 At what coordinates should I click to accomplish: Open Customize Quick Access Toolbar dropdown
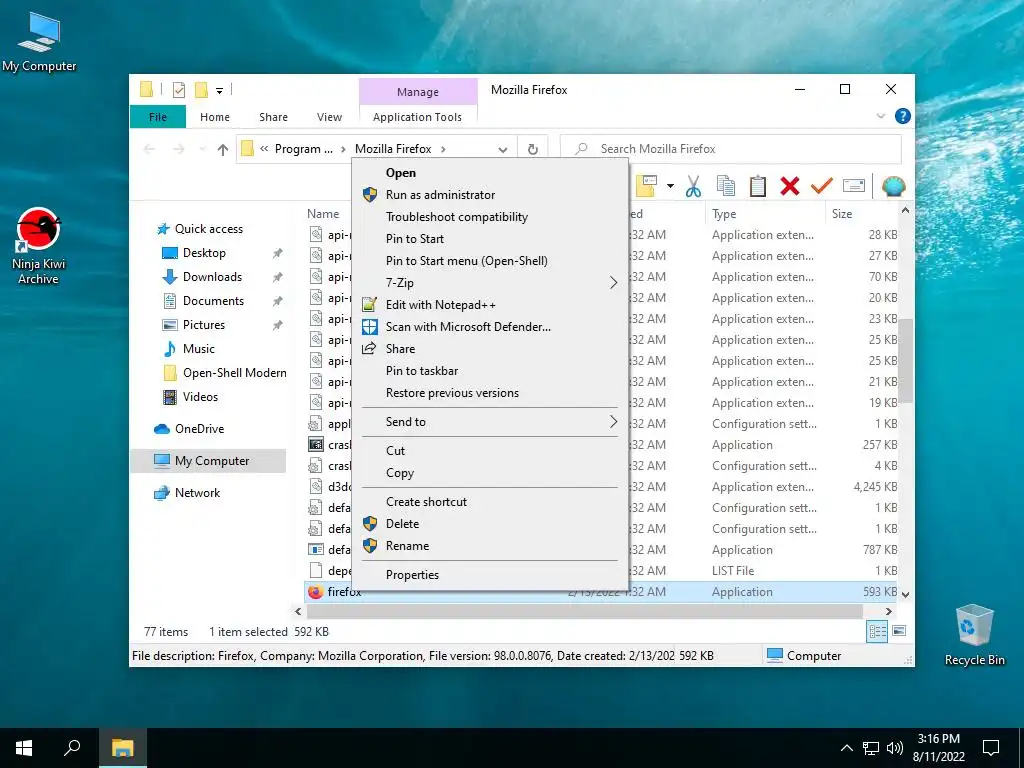219,91
